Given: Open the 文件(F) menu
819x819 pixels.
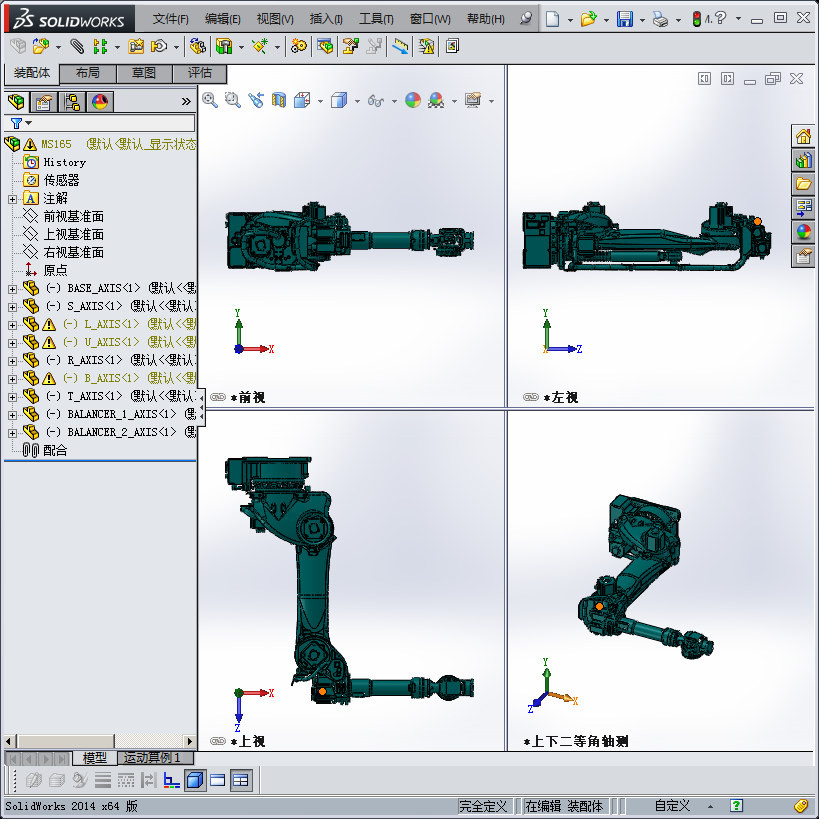Looking at the screenshot, I should (x=171, y=19).
